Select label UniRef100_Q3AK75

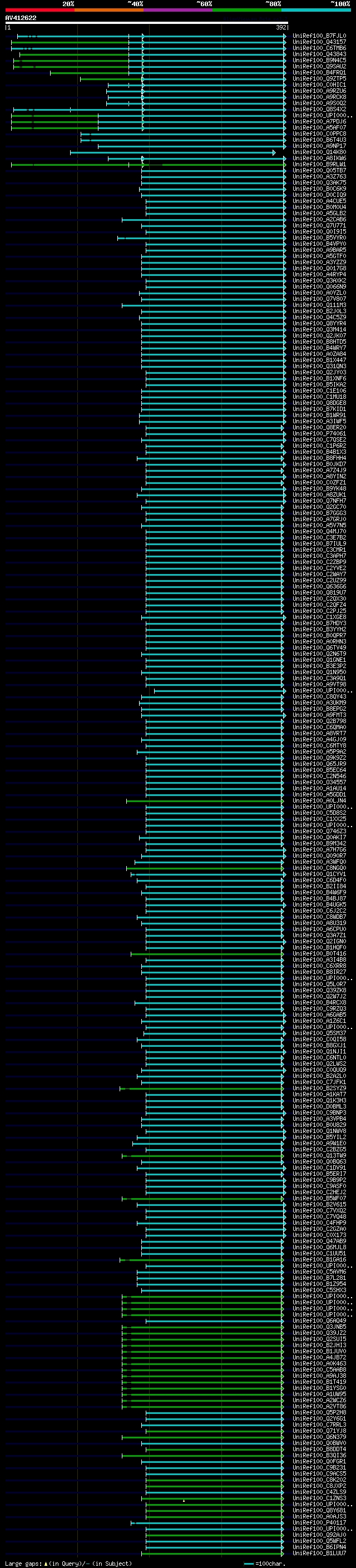pyautogui.click(x=319, y=182)
